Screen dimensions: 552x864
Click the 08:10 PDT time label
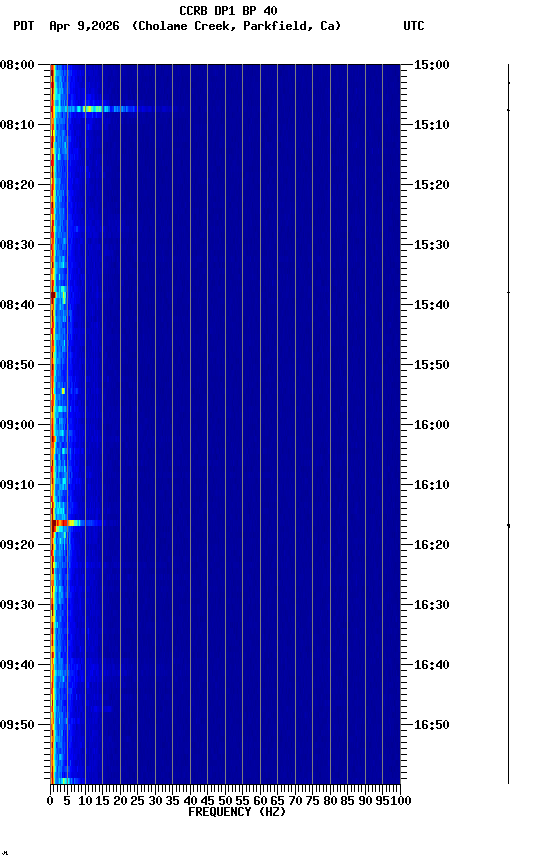pos(17,125)
